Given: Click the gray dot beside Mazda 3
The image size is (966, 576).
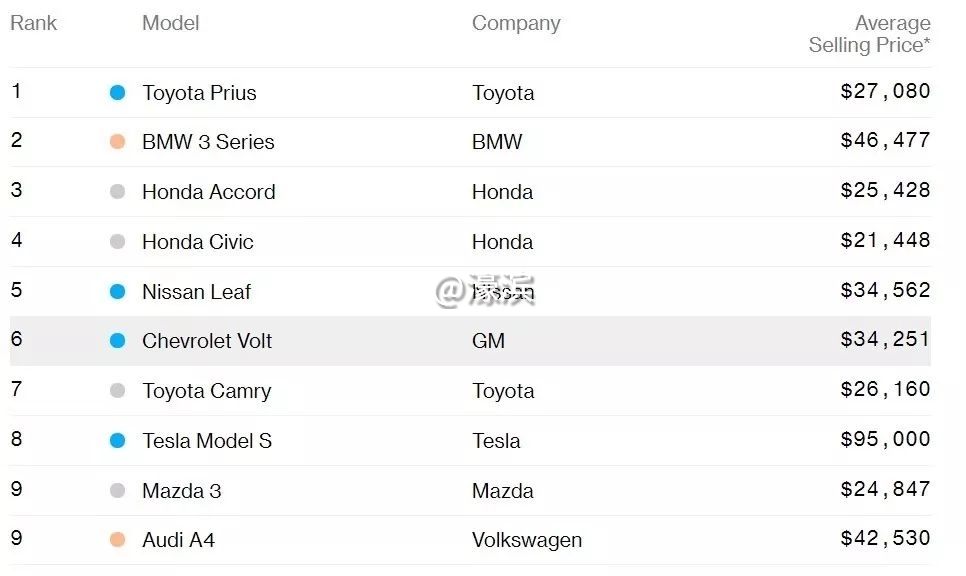Looking at the screenshot, I should tap(117, 491).
